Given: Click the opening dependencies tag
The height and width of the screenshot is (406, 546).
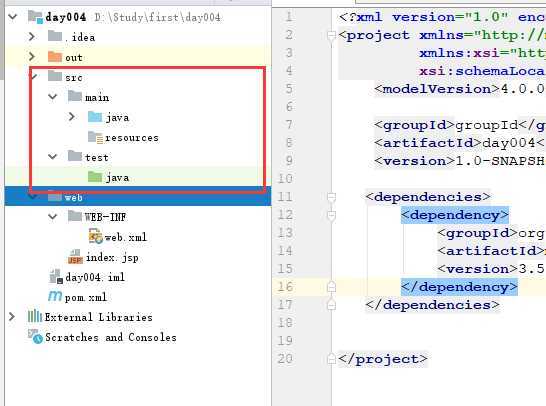Looking at the screenshot, I should pos(428,197).
